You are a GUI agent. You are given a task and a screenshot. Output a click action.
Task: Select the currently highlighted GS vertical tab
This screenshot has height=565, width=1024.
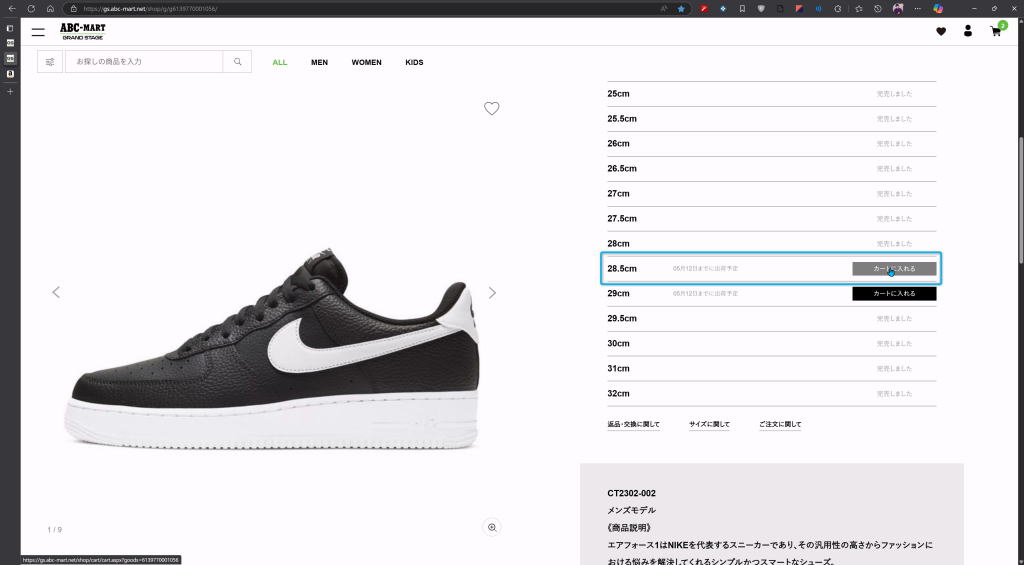coord(10,58)
